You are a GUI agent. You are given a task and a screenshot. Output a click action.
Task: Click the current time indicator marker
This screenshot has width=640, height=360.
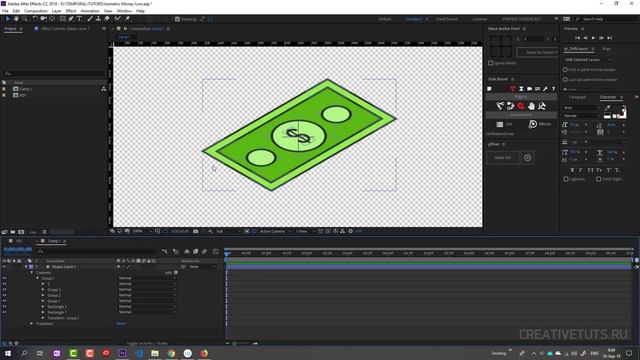click(x=227, y=254)
